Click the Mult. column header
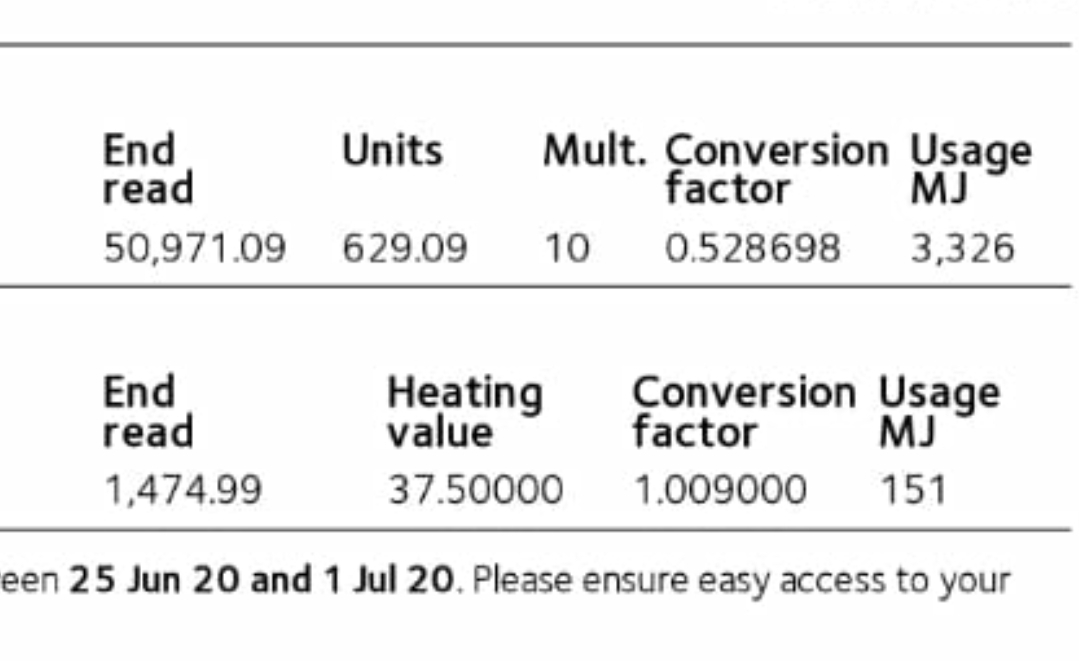This screenshot has height=661, width=1079. [x=594, y=151]
